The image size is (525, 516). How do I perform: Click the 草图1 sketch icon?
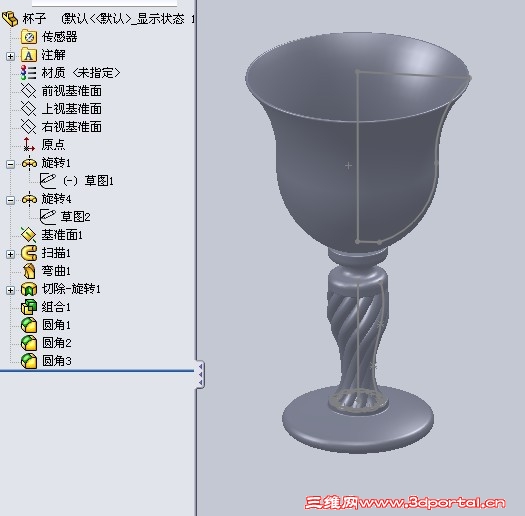click(48, 181)
